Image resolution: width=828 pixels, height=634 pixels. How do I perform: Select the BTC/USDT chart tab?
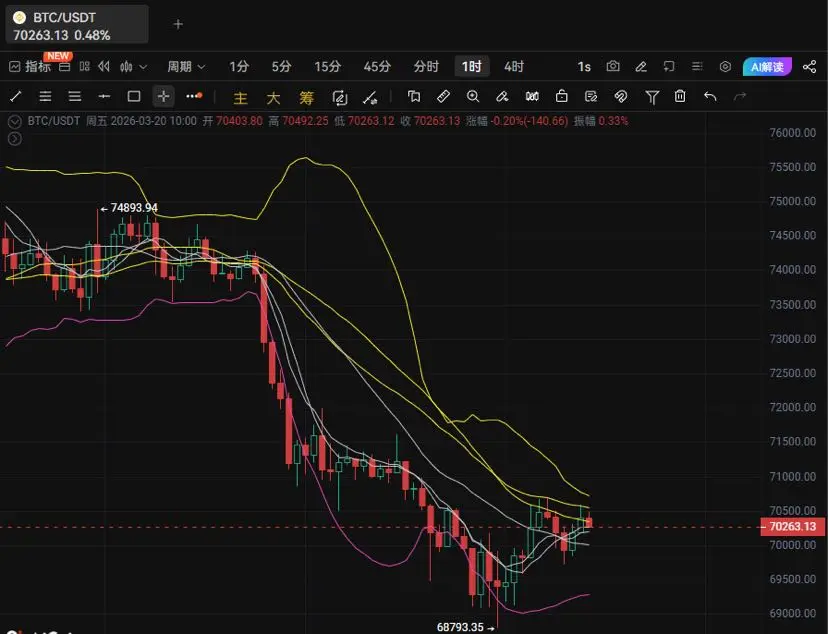point(77,25)
